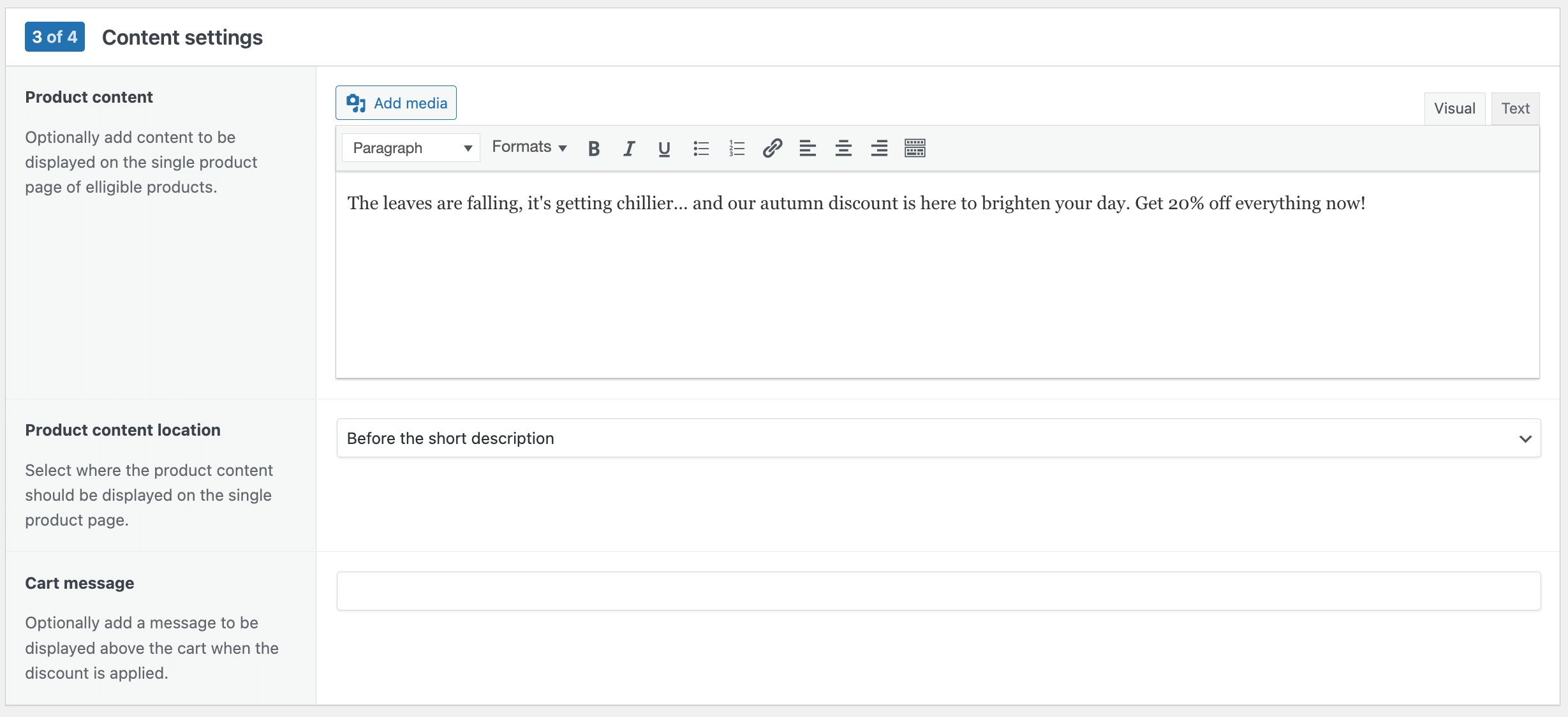The image size is (1568, 717).
Task: Toggle italic formatting
Action: 629,148
